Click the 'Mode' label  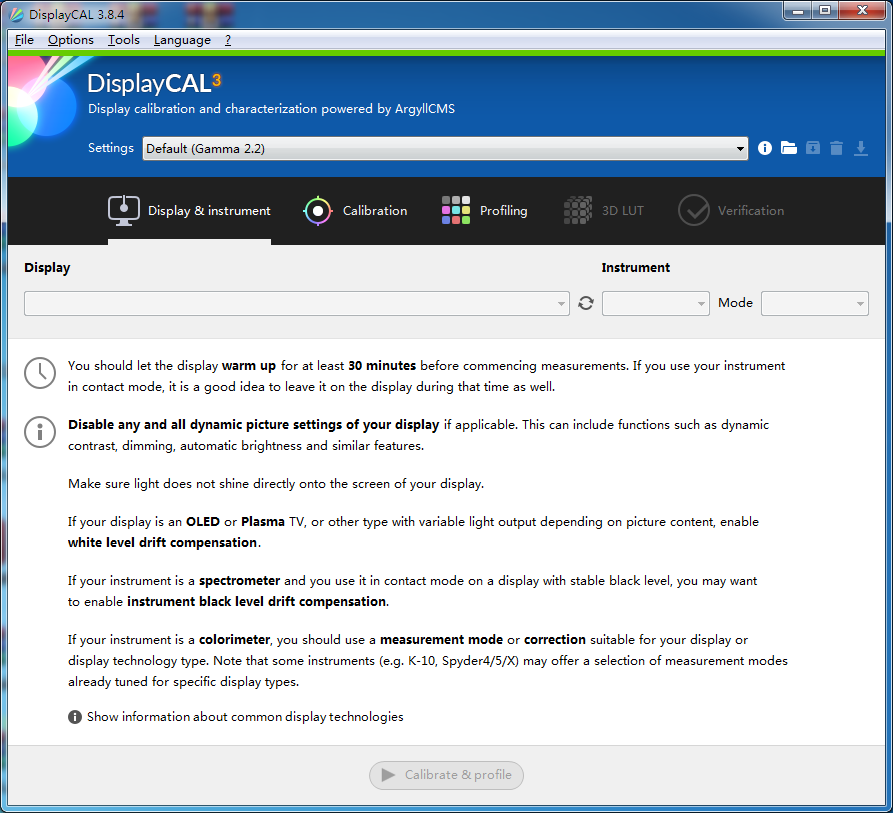click(x=735, y=303)
